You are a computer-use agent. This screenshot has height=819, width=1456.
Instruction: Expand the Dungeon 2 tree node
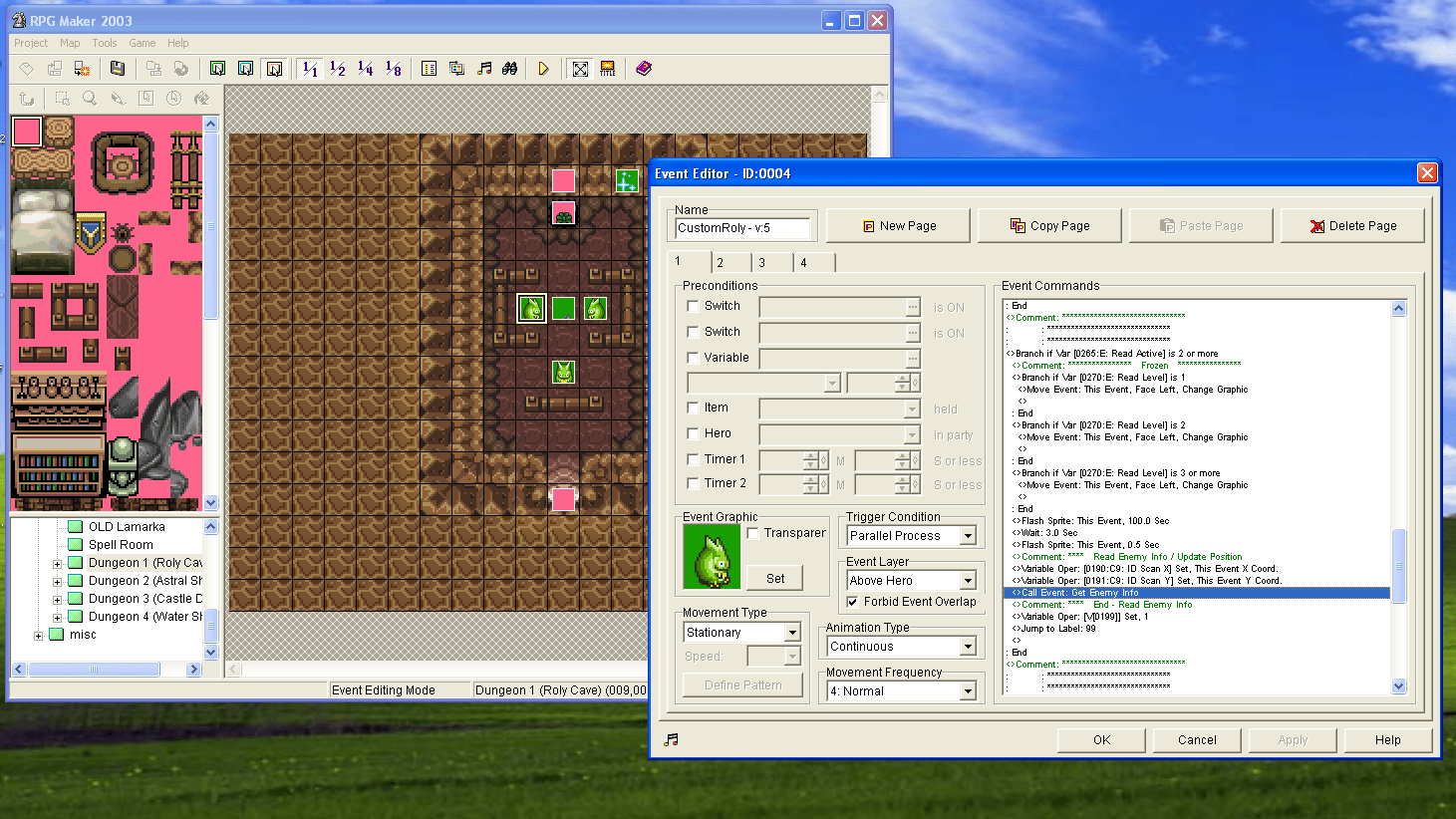[57, 581]
